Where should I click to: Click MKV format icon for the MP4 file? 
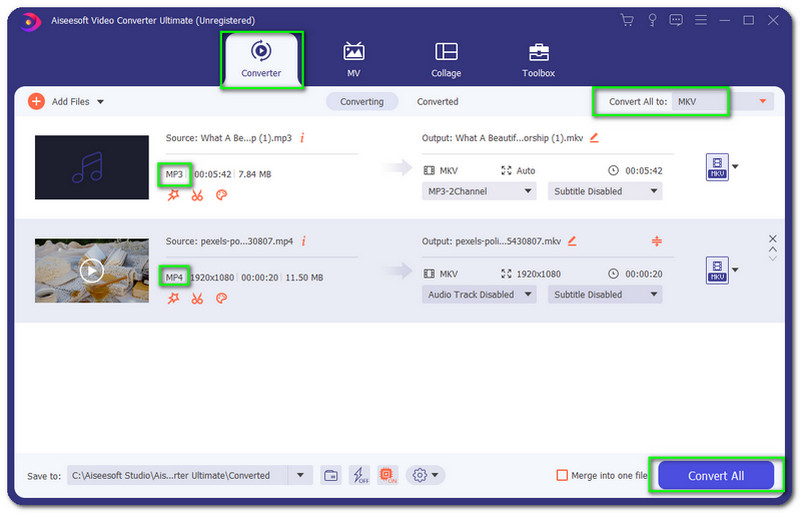717,270
